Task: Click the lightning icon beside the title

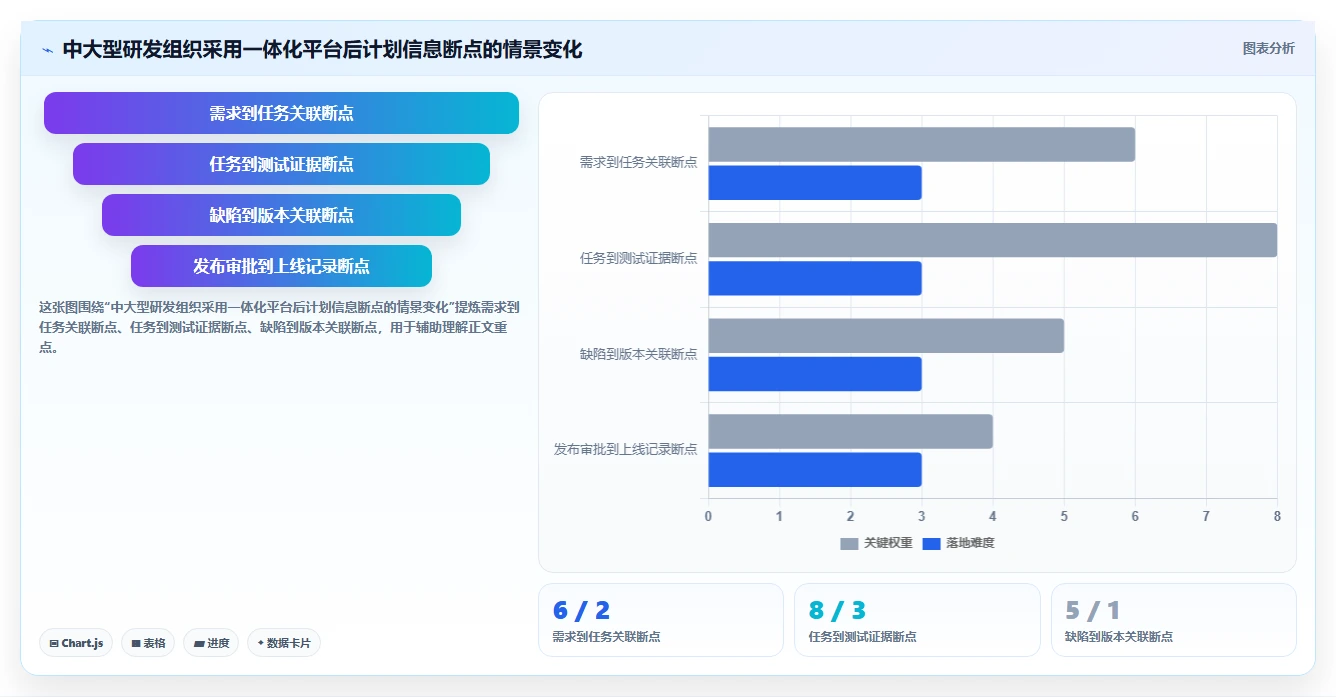Action: click(x=47, y=50)
